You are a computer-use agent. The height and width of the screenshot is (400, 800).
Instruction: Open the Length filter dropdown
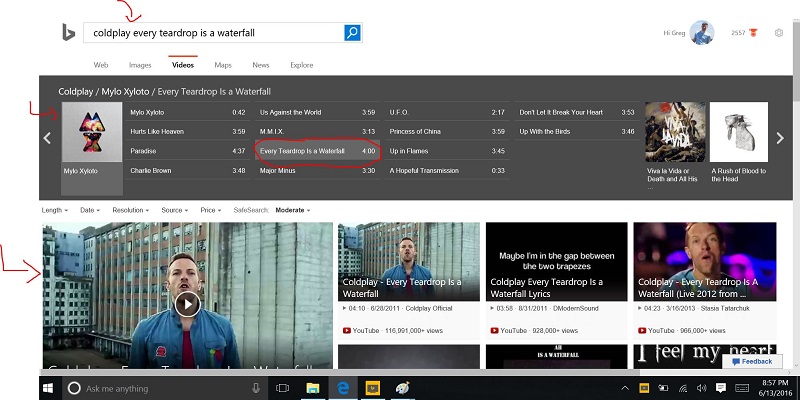coord(55,210)
